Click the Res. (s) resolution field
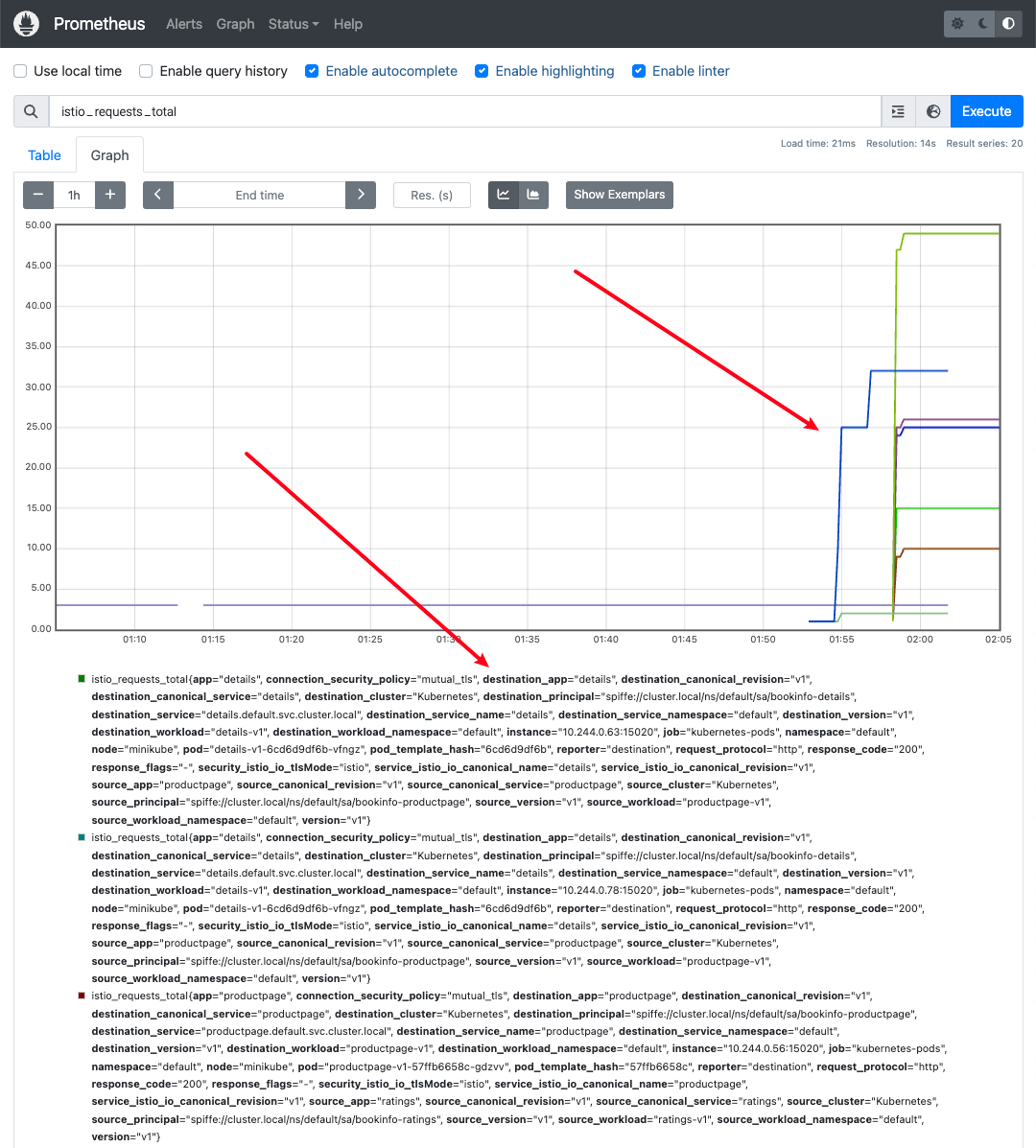Image resolution: width=1036 pixels, height=1148 pixels. coord(432,195)
